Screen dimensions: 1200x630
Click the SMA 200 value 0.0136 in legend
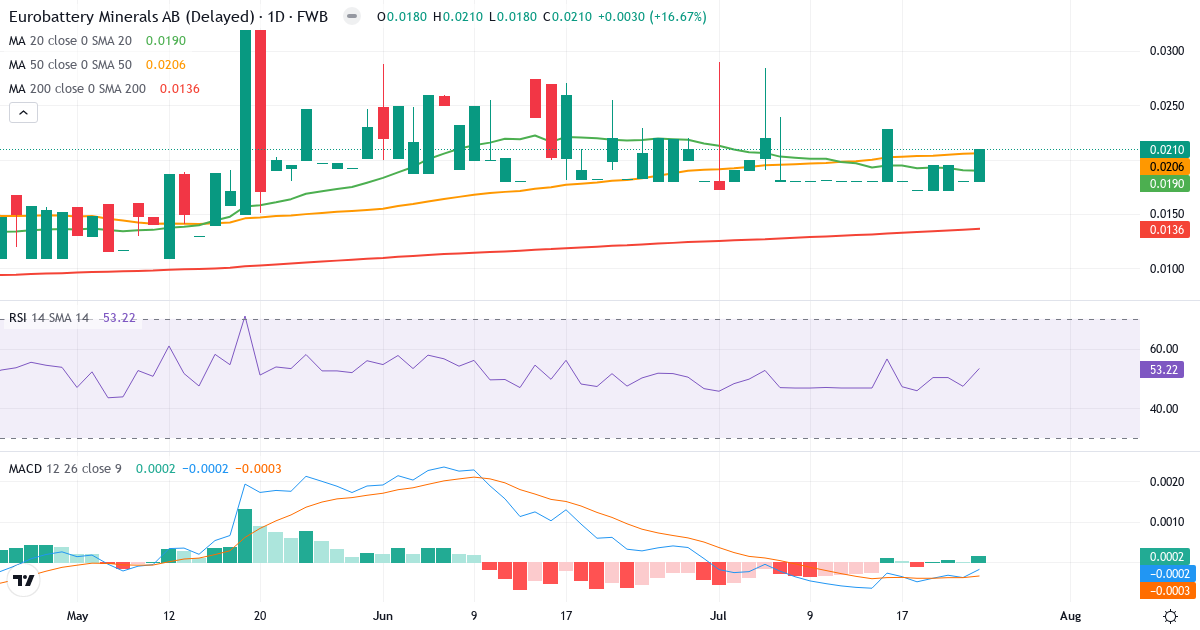click(180, 89)
